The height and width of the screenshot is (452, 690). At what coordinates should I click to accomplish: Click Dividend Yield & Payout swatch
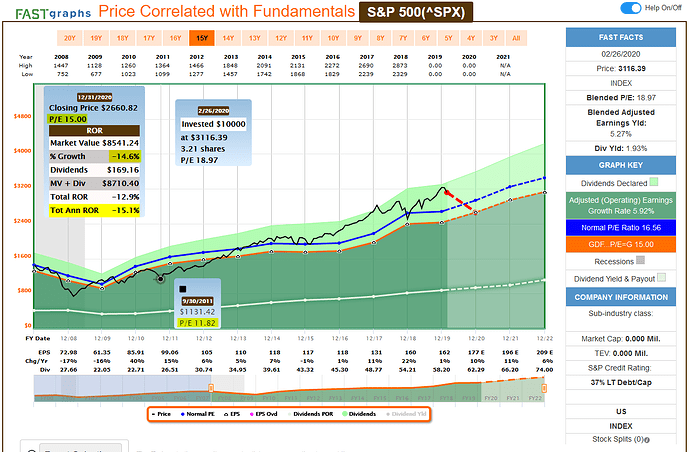(661, 278)
